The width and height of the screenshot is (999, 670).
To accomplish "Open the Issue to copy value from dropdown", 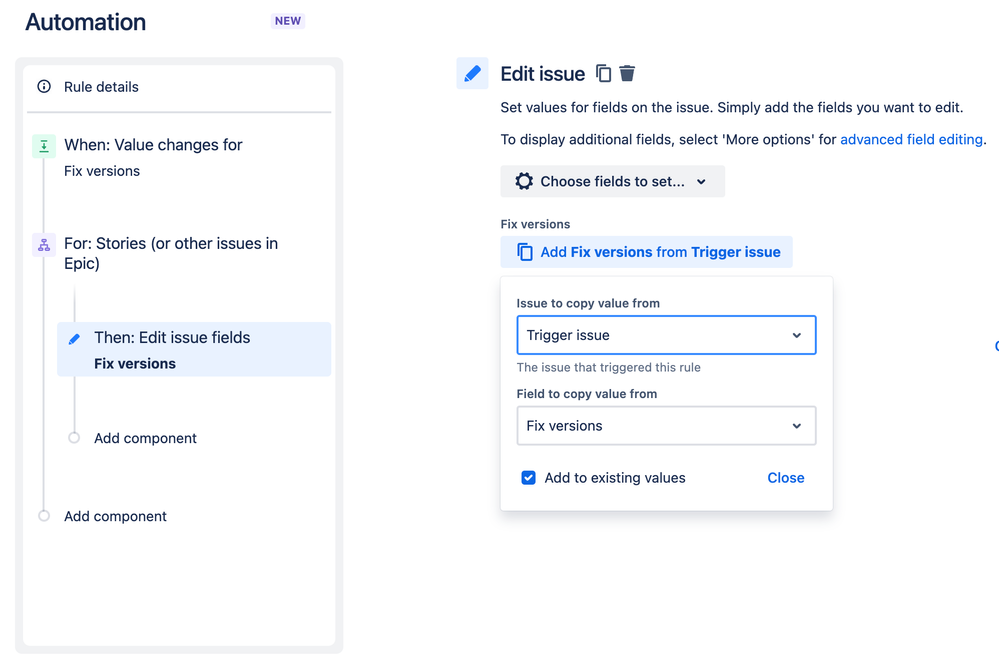I will [x=666, y=335].
